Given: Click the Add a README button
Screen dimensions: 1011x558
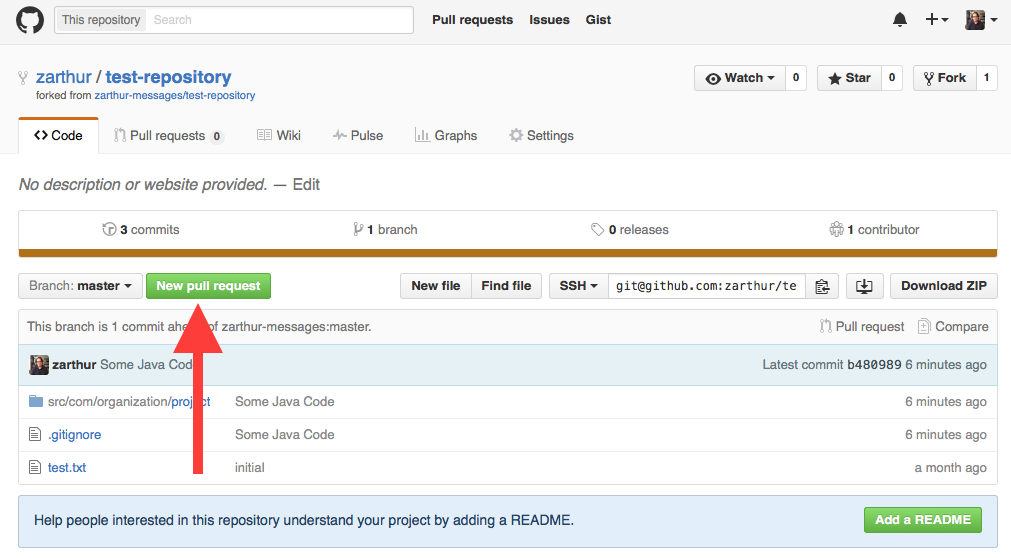Looking at the screenshot, I should (923, 520).
